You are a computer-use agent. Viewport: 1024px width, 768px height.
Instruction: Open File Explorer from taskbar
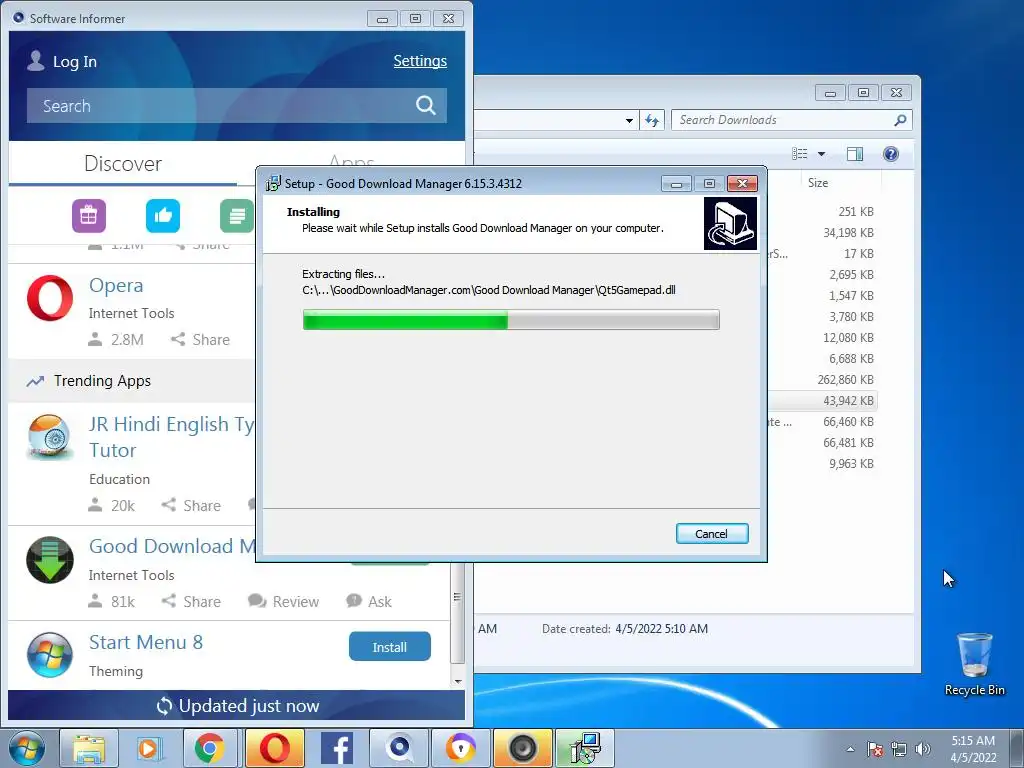coord(89,748)
